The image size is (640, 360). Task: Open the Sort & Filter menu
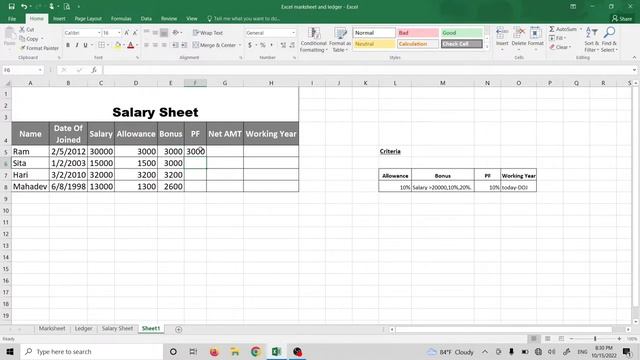tap(591, 40)
